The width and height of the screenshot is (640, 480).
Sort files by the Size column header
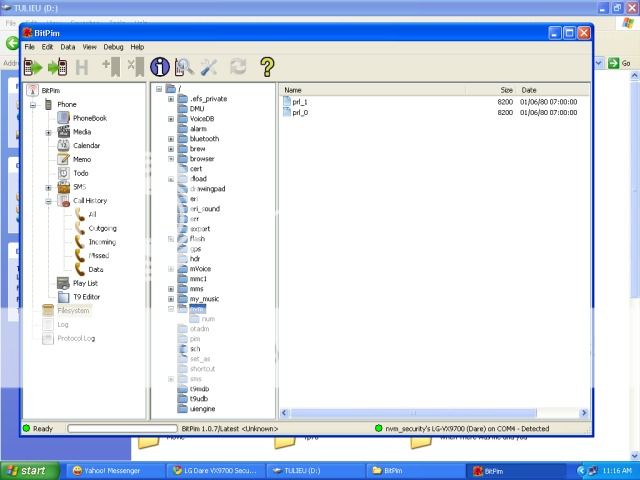[506, 90]
